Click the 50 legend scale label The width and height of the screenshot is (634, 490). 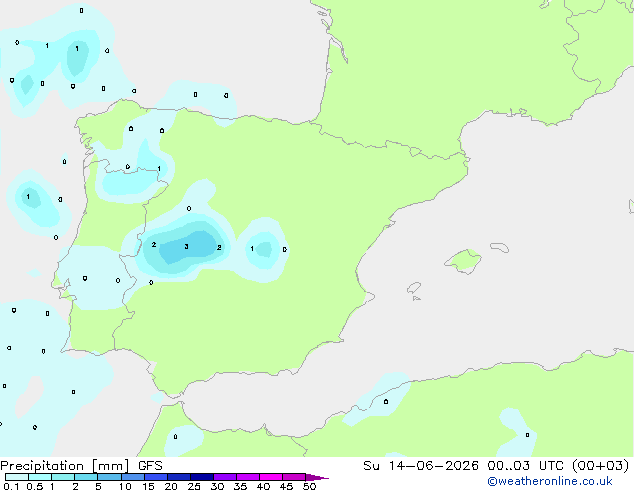310,486
